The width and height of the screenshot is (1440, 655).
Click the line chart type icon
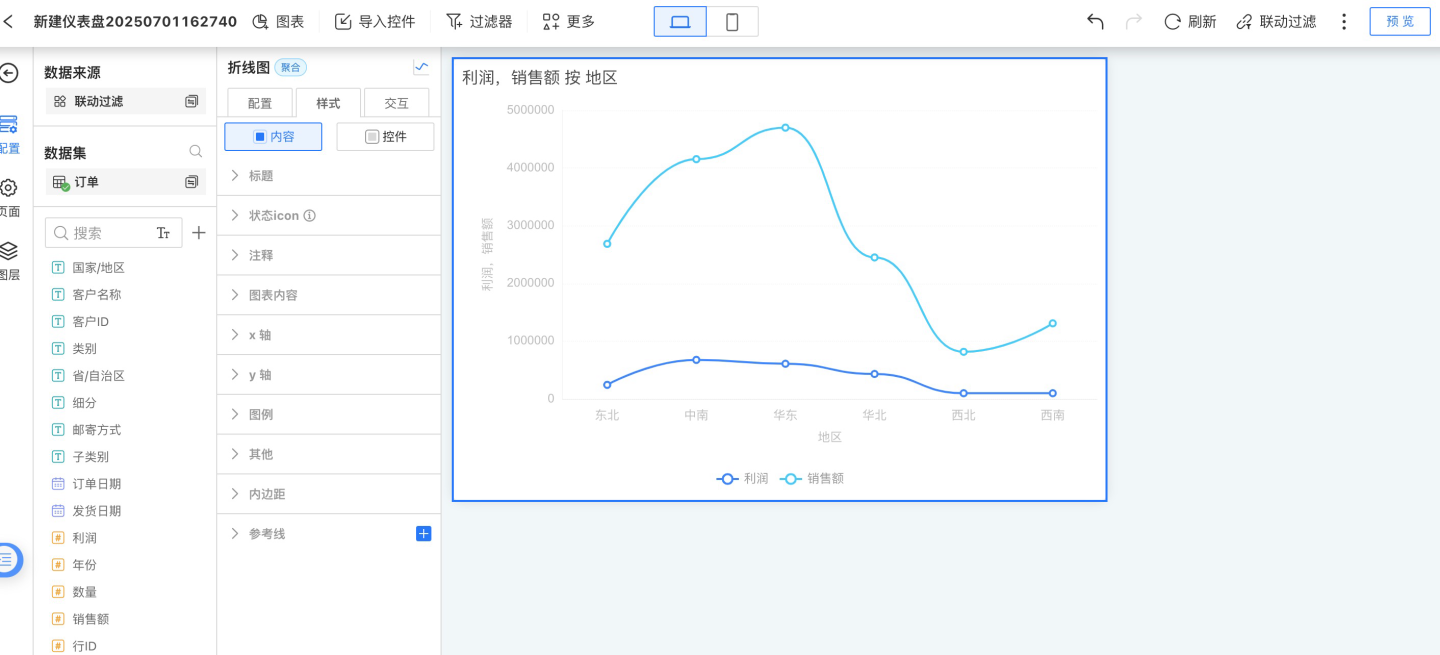coord(421,68)
